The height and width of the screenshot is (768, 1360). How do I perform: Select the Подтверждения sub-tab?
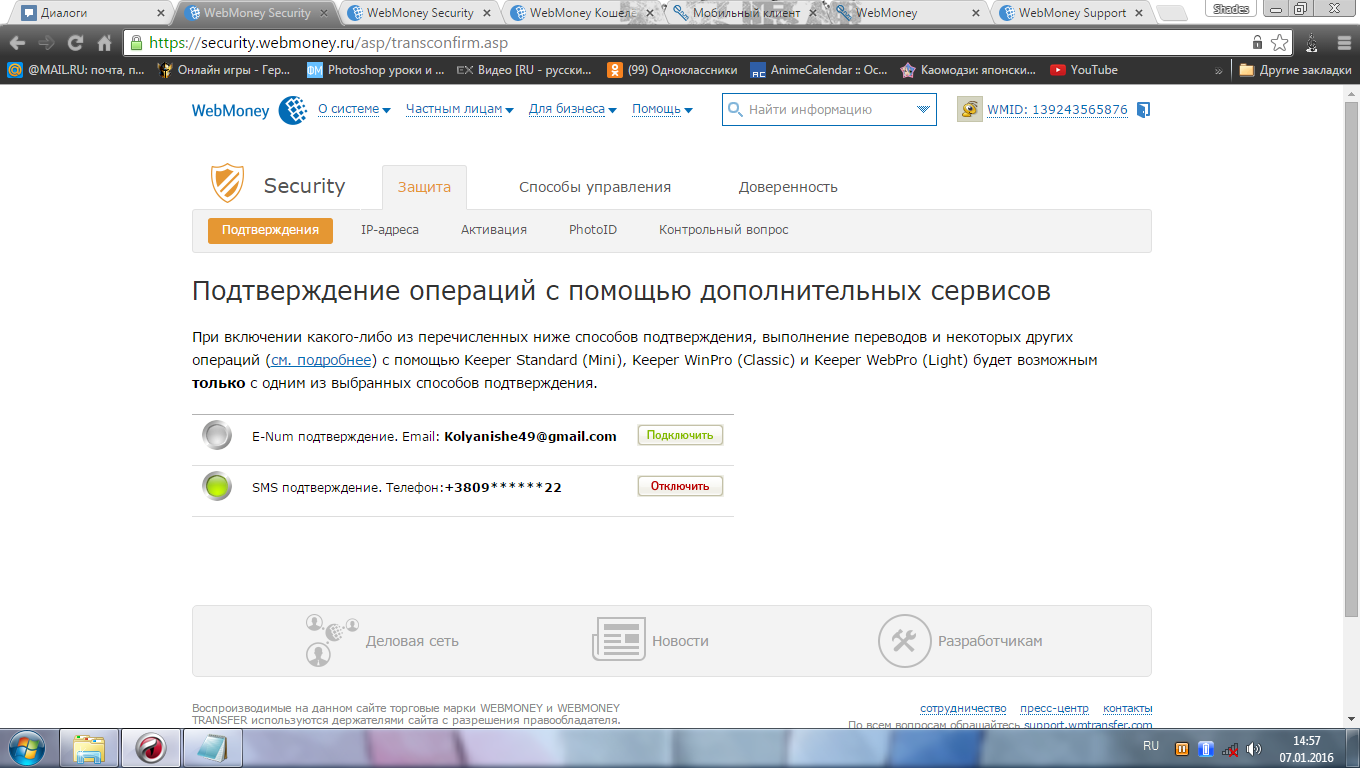tap(270, 230)
